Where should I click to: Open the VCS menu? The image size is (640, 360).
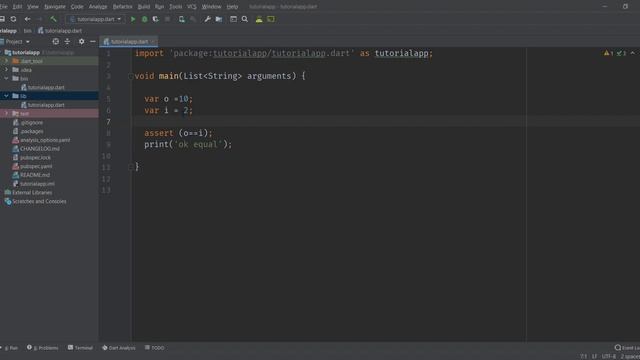click(191, 7)
